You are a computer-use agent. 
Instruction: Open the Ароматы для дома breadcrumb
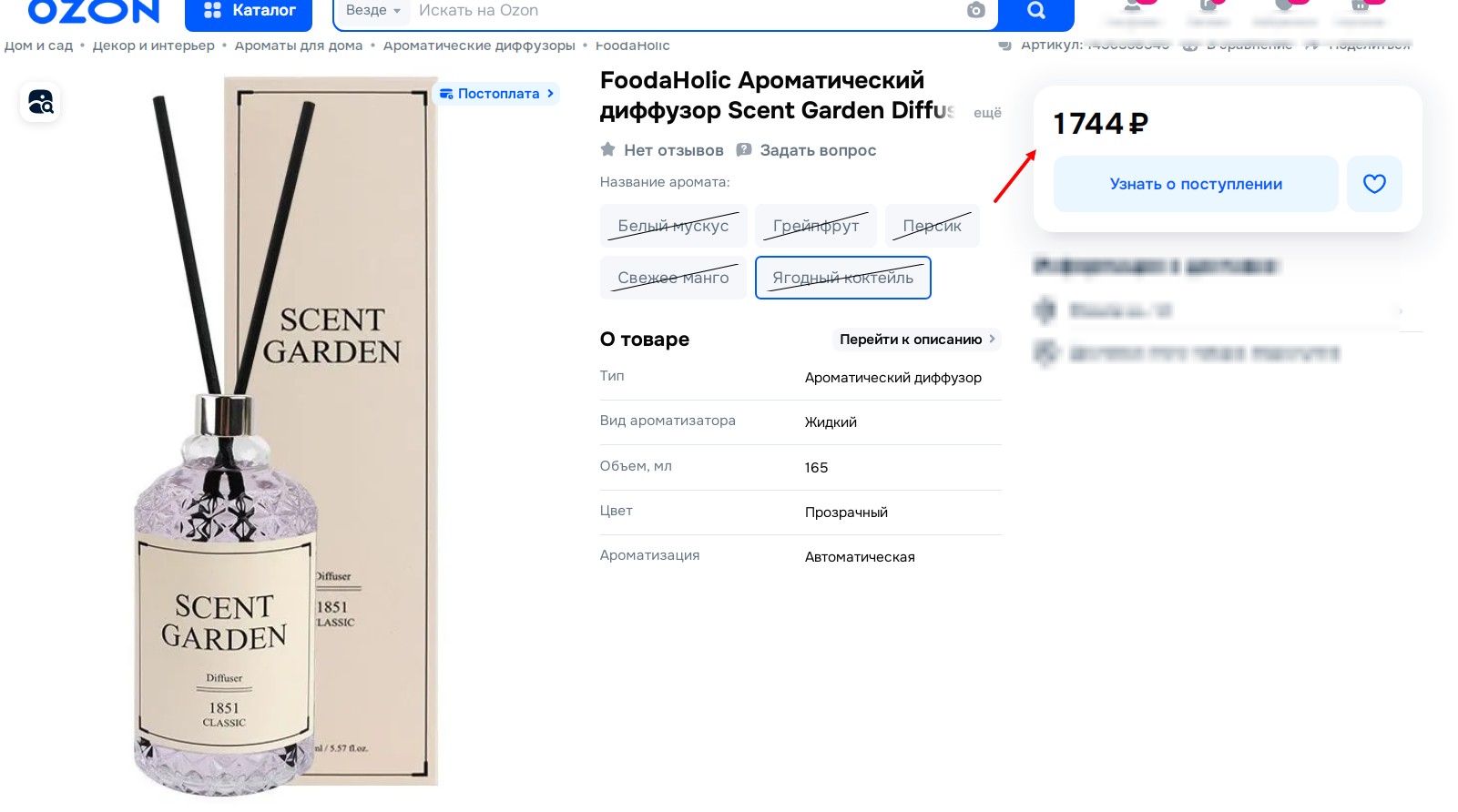(299, 46)
